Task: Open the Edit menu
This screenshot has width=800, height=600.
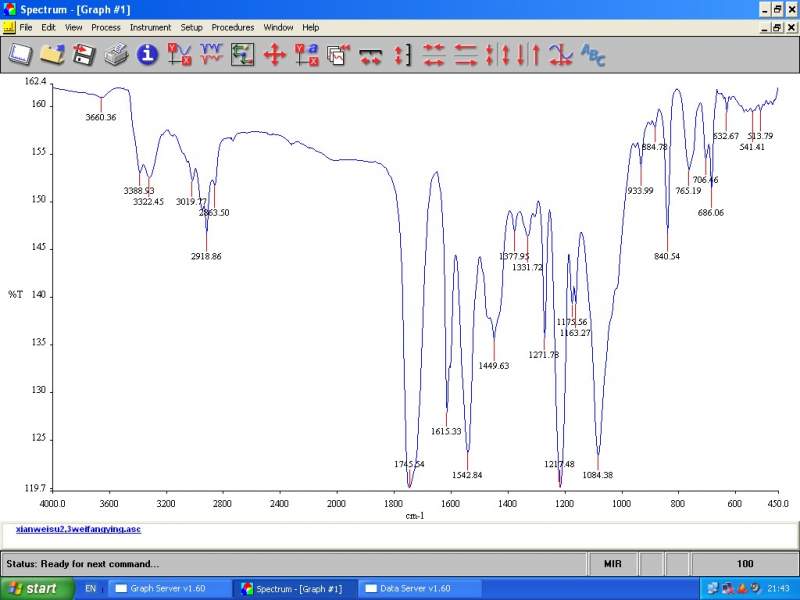Action: pyautogui.click(x=48, y=28)
